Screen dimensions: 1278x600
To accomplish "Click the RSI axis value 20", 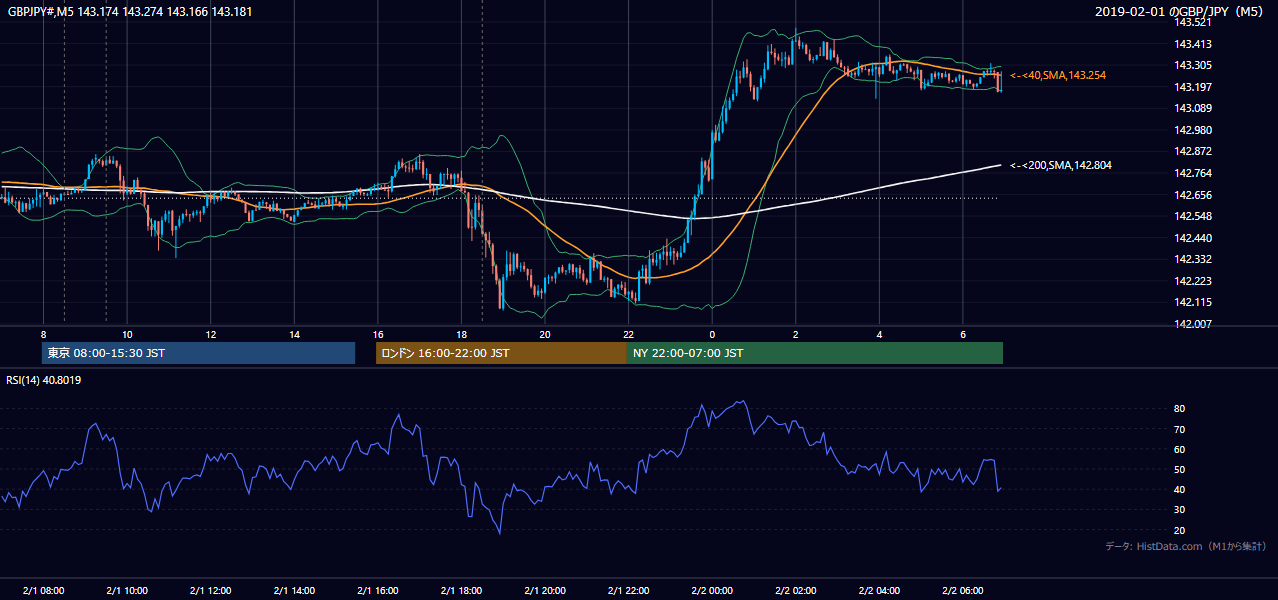I will [x=1180, y=530].
